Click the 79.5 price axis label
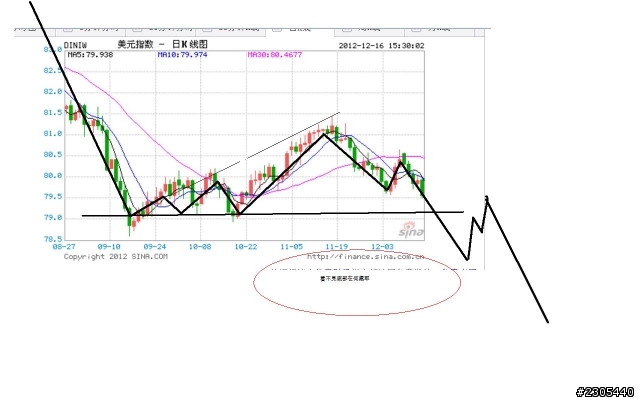 coord(53,197)
